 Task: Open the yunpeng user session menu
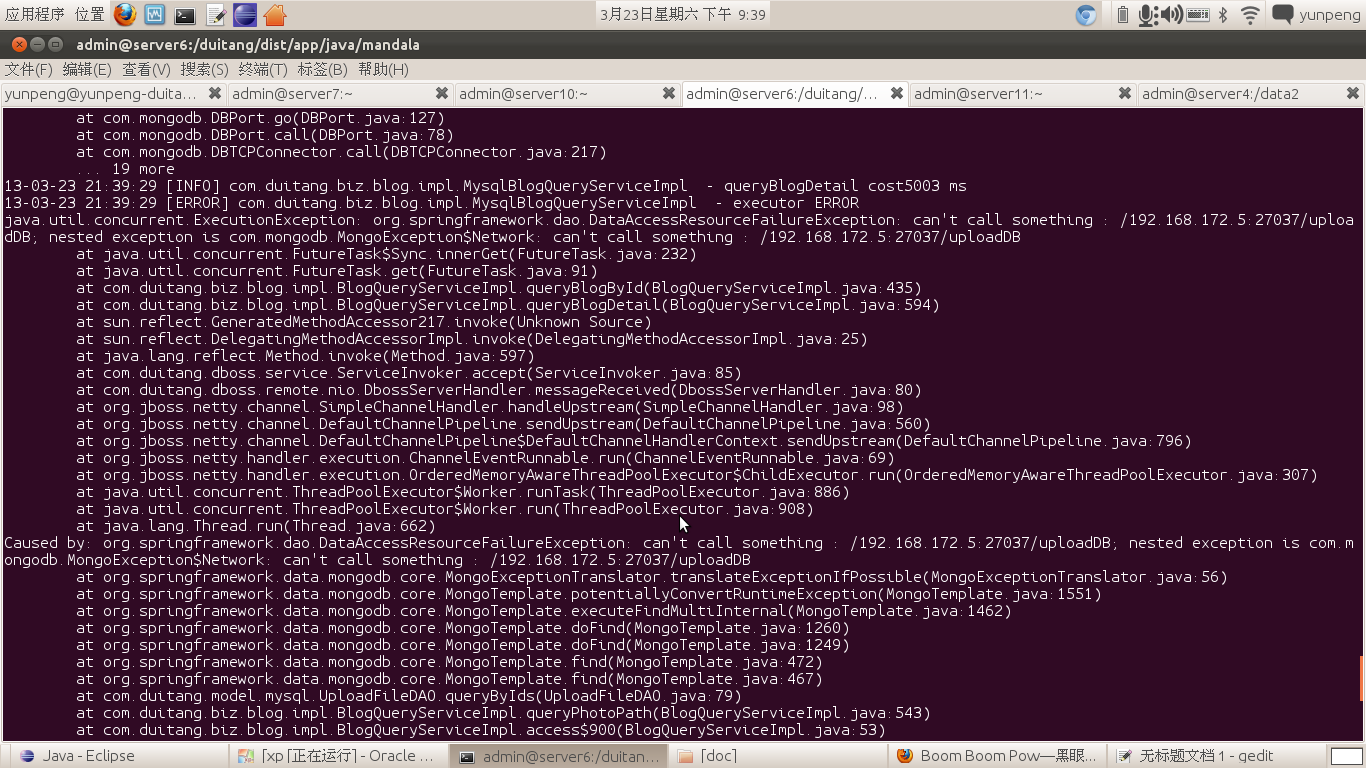tap(1329, 15)
